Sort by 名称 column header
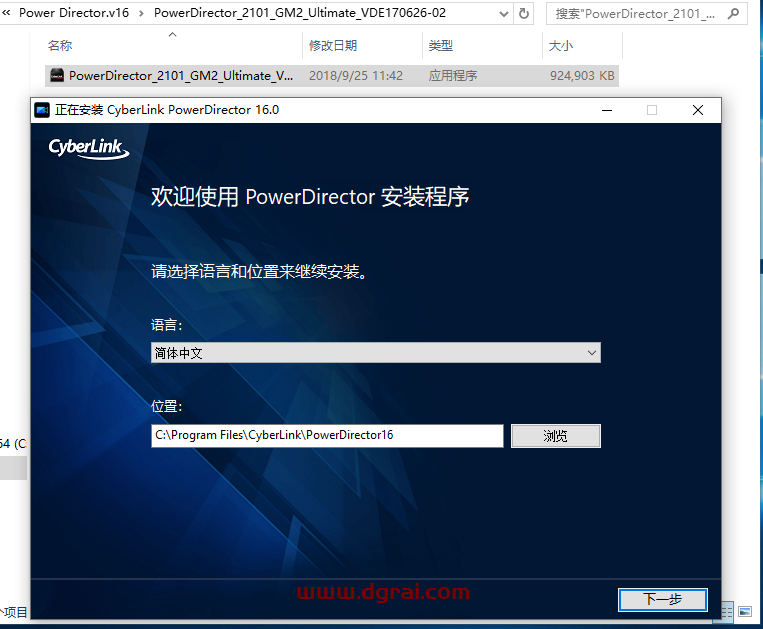The height and width of the screenshot is (629, 763). tap(60, 46)
